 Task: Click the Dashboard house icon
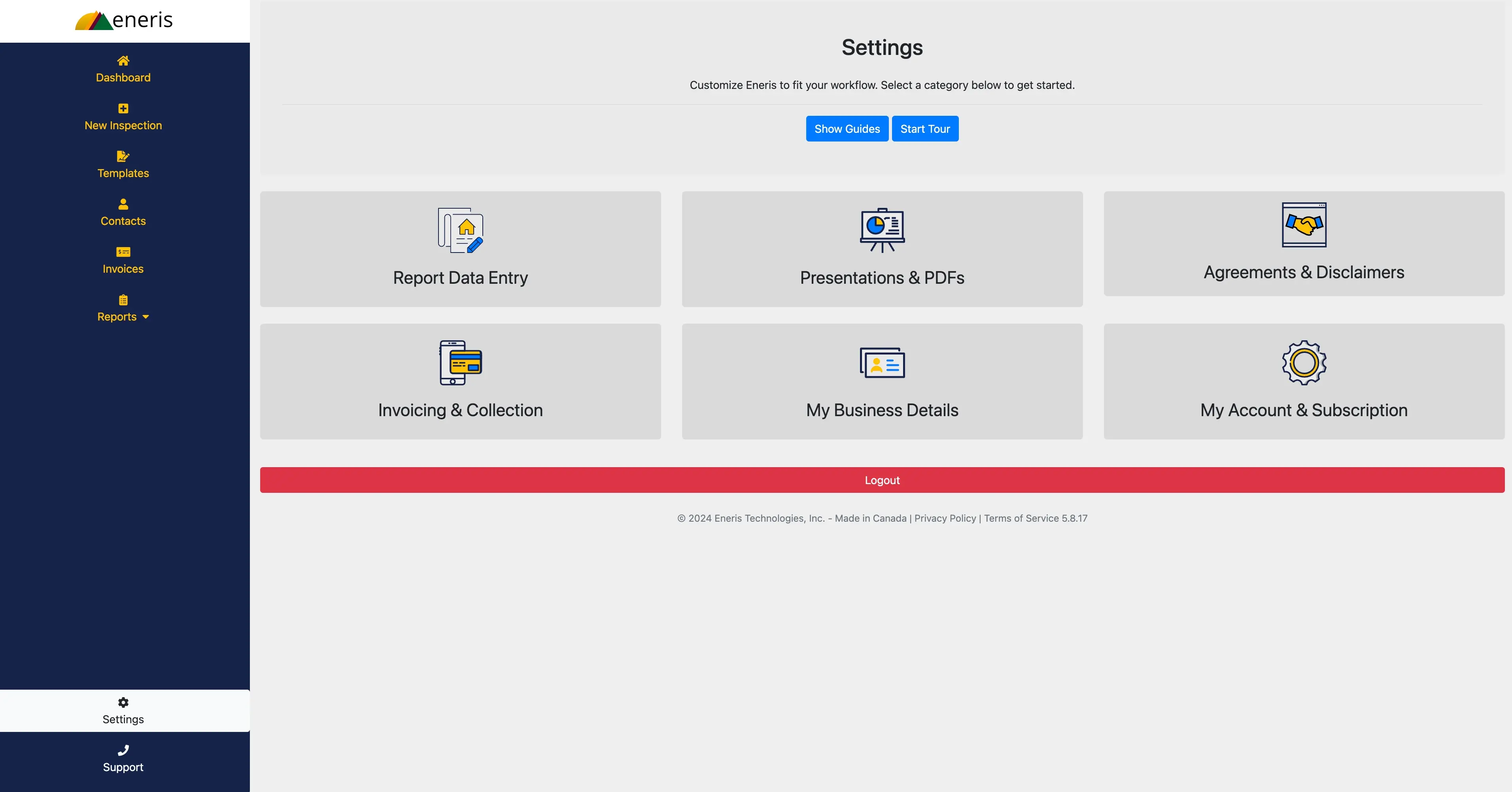point(123,60)
